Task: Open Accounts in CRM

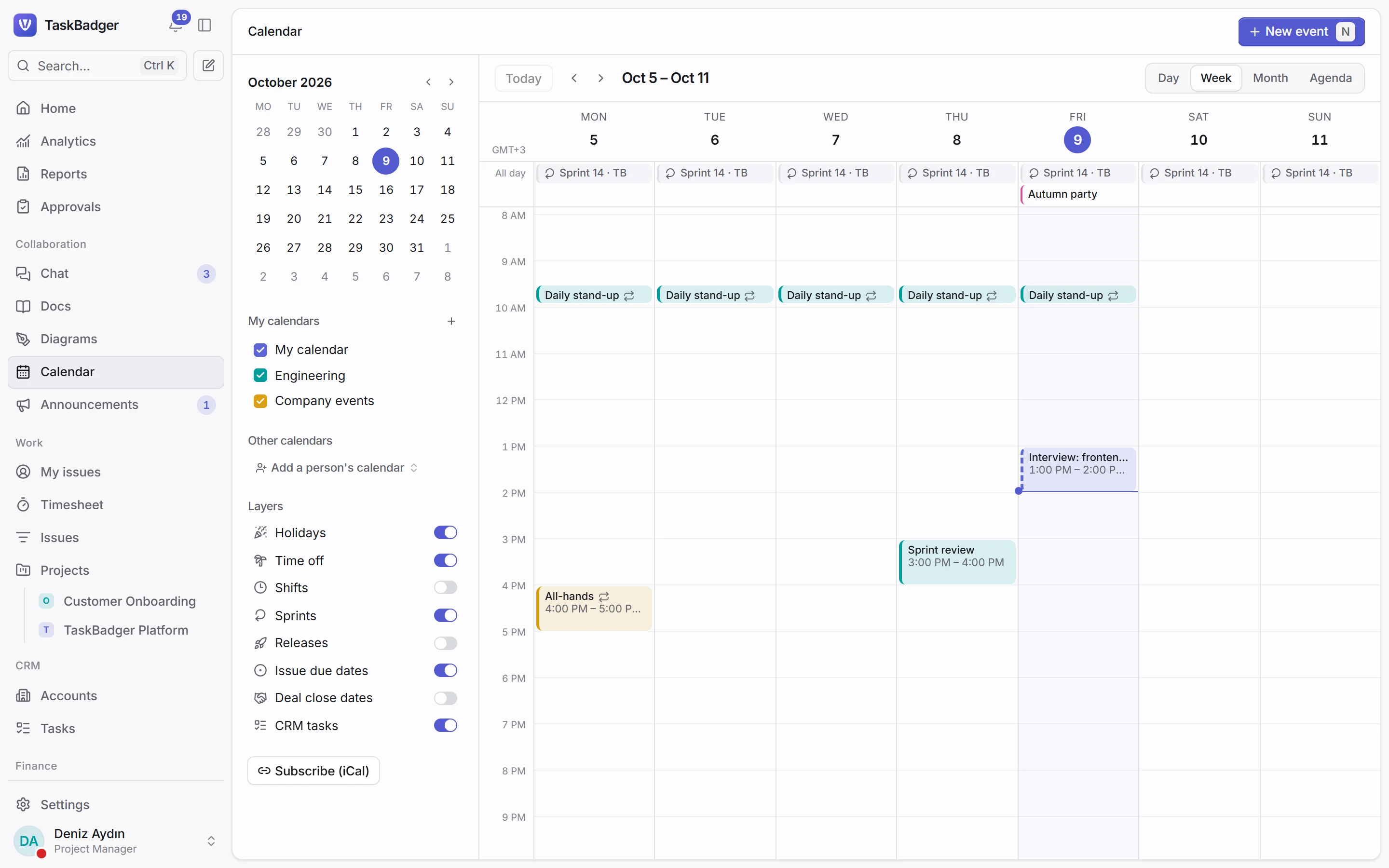Action: 115,696
